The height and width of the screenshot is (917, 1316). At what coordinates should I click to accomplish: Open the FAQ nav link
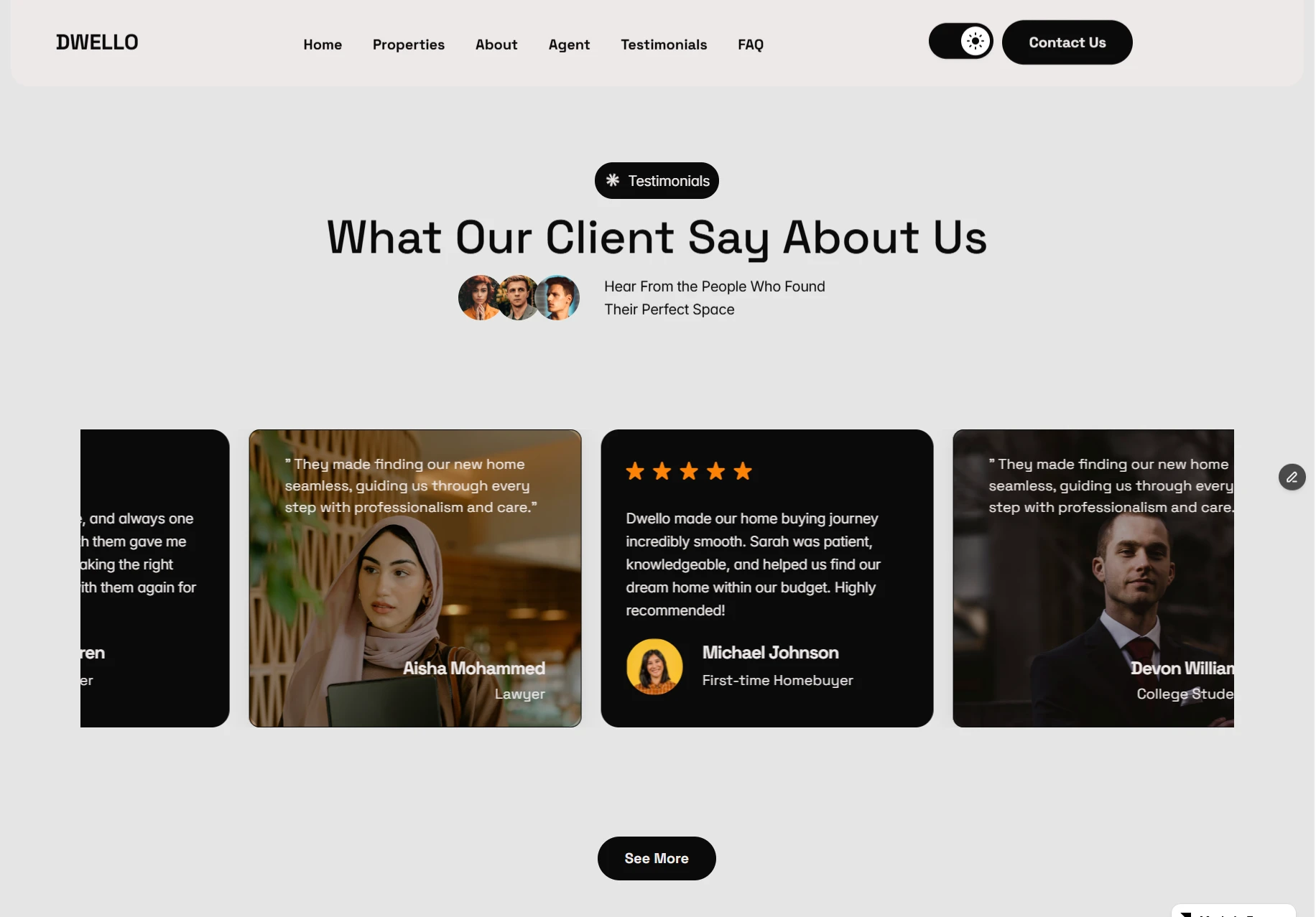point(751,45)
